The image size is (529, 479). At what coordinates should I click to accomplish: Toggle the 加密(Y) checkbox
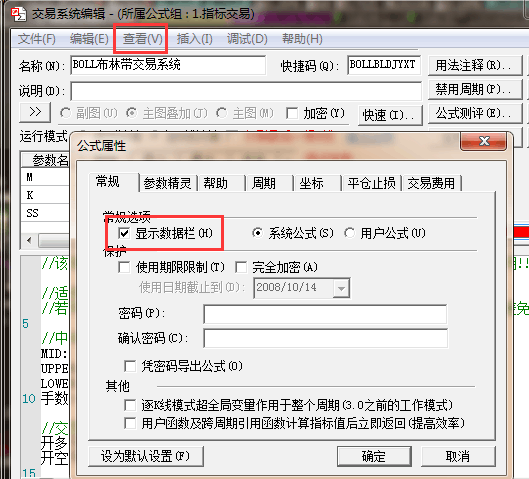click(292, 113)
